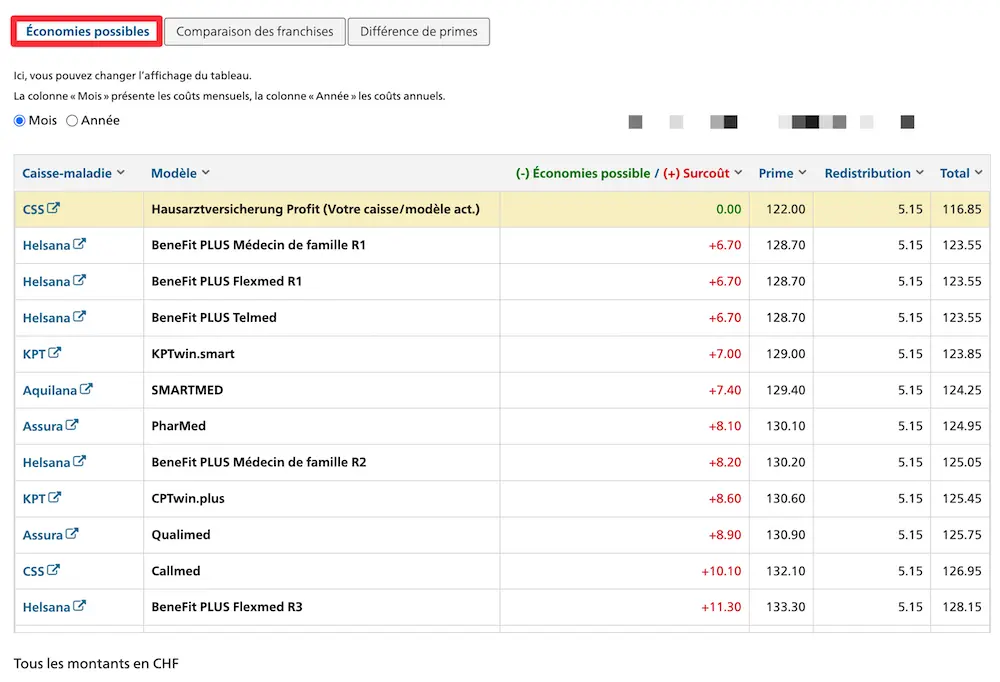Open the Modèle column sort dropdown
Viewport: 1000px width, 682px height.
tap(206, 173)
